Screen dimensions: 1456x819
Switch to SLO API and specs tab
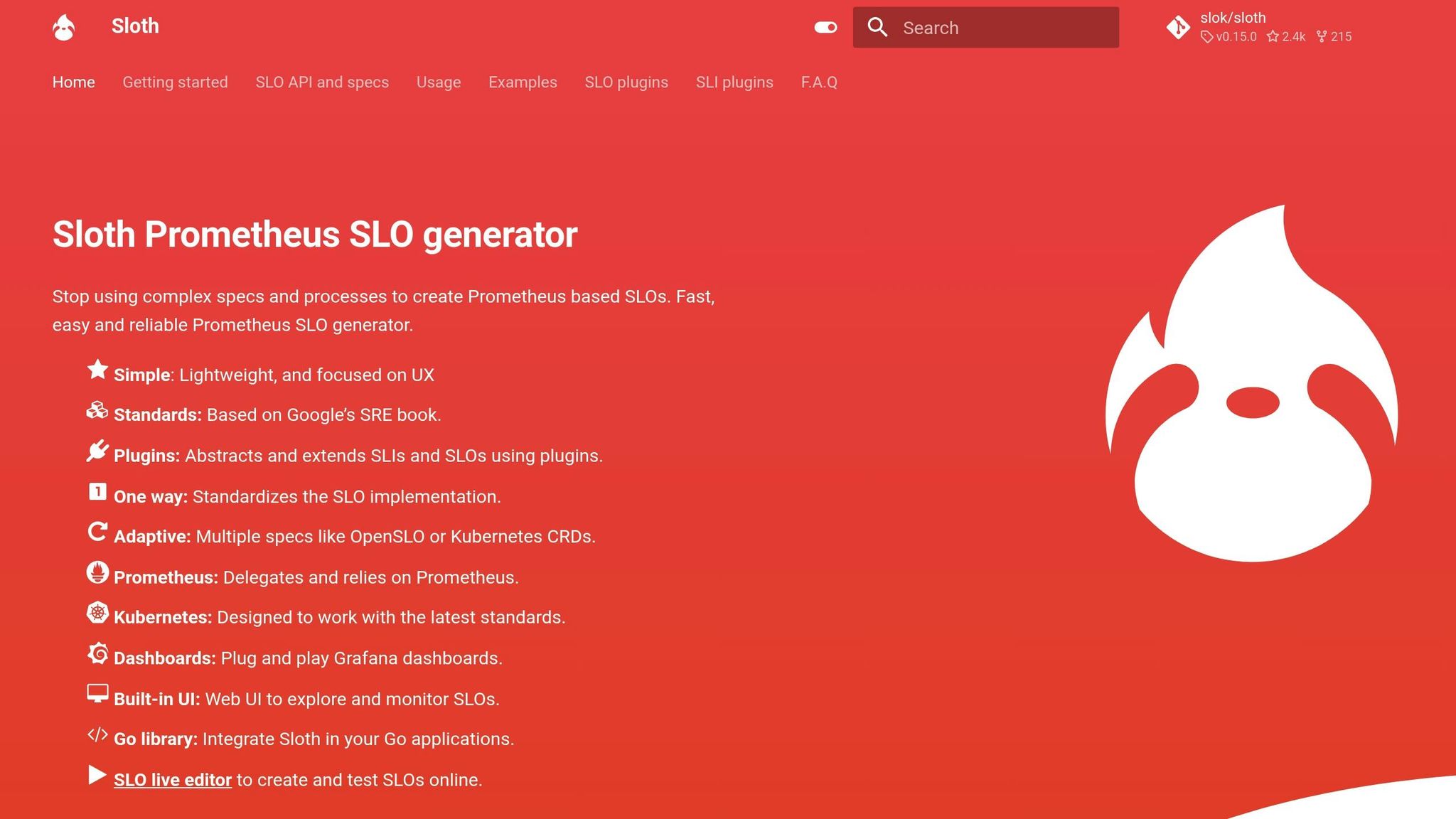pos(322,82)
